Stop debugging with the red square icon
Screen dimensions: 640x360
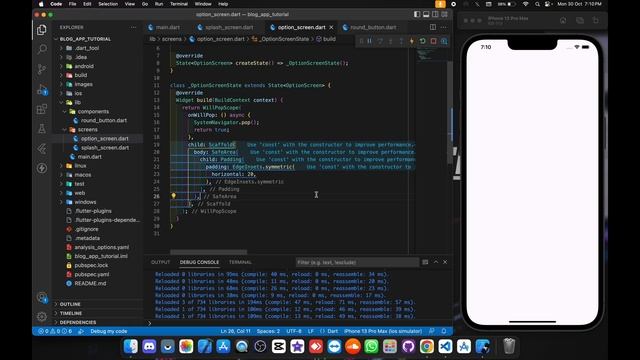(433, 41)
